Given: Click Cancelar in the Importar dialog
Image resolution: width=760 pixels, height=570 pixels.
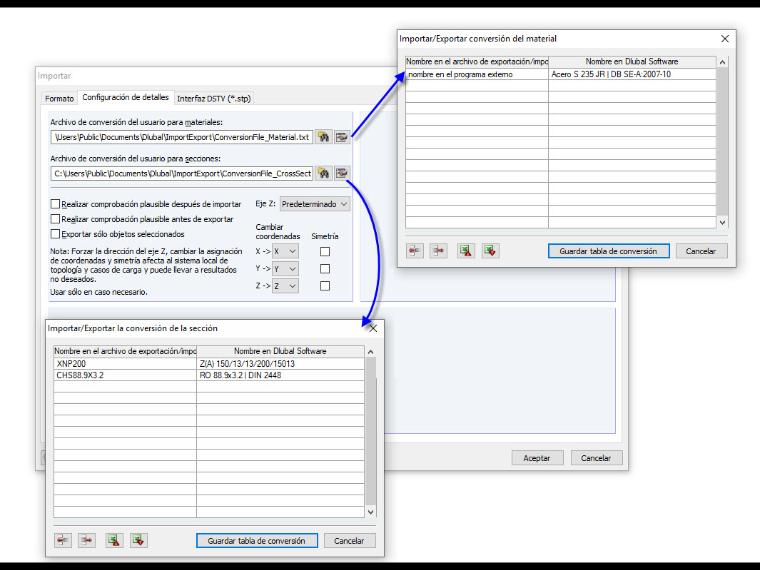Looking at the screenshot, I should [596, 458].
